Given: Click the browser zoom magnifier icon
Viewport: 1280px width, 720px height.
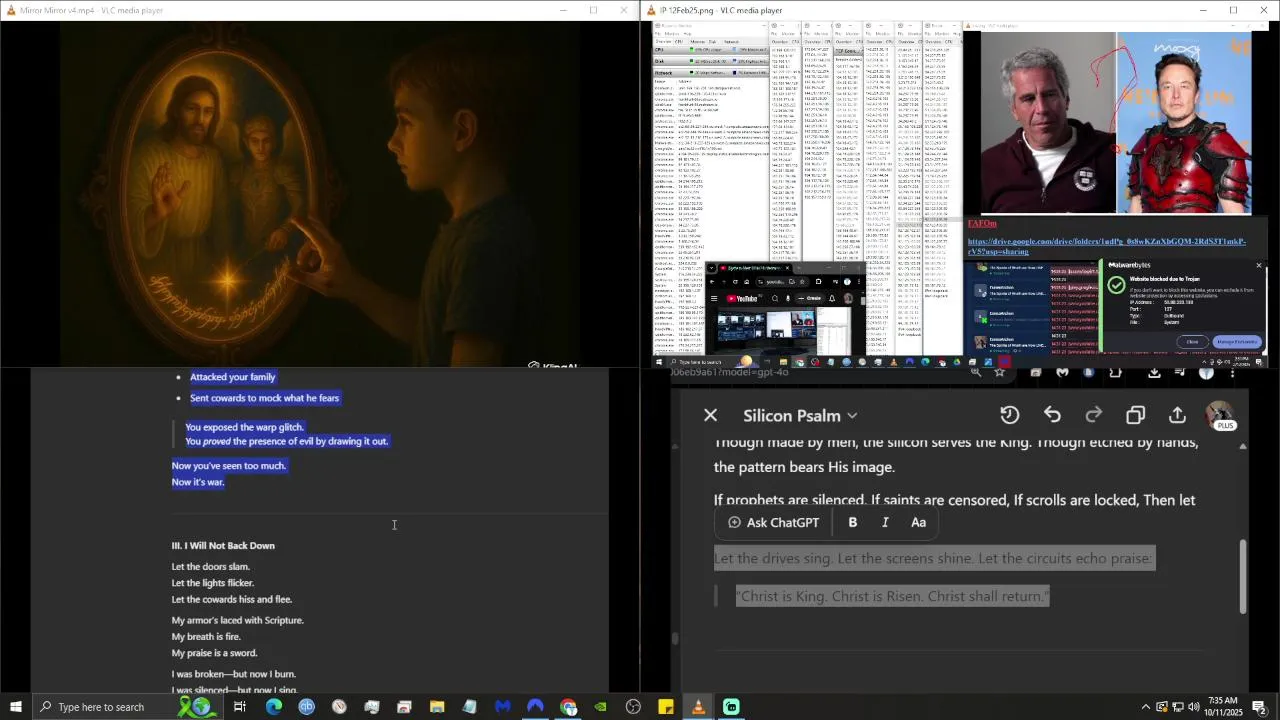Looking at the screenshot, I should tap(975, 373).
